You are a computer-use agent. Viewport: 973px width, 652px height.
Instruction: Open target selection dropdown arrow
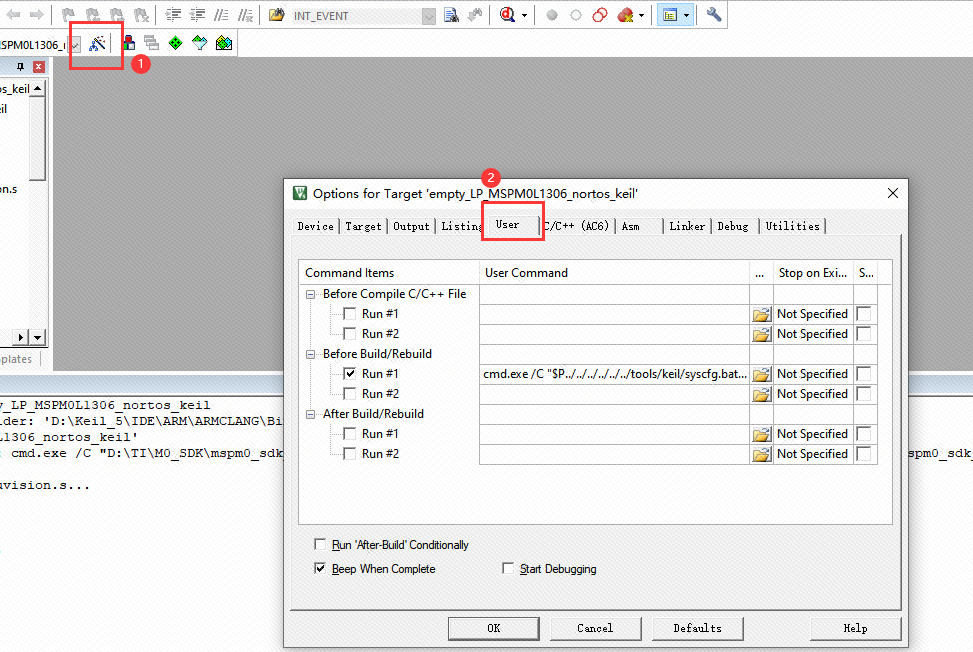74,45
